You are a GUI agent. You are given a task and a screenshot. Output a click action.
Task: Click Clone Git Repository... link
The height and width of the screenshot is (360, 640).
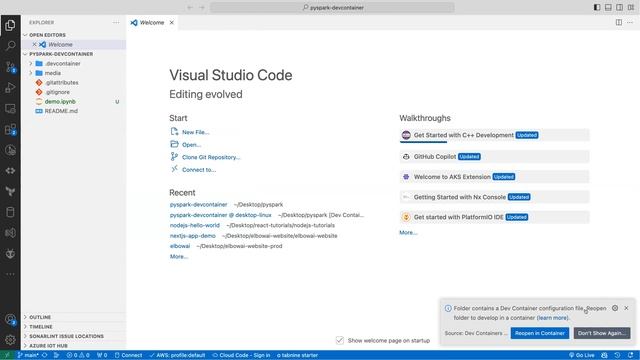click(211, 157)
